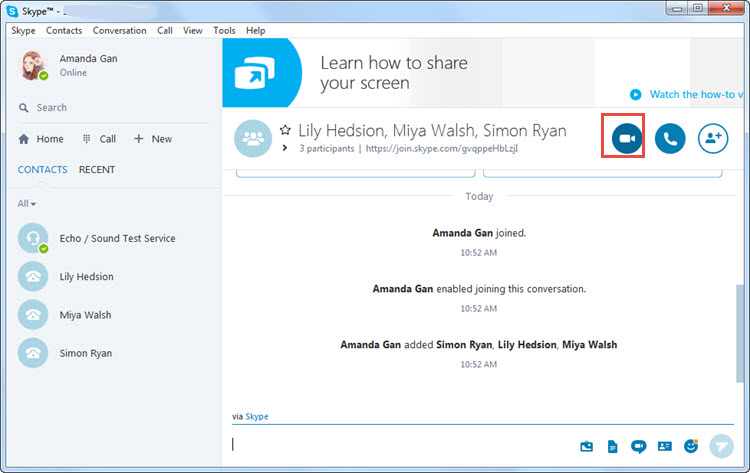Click the video message icon
Screen dimensions: 750x473
coord(638,447)
